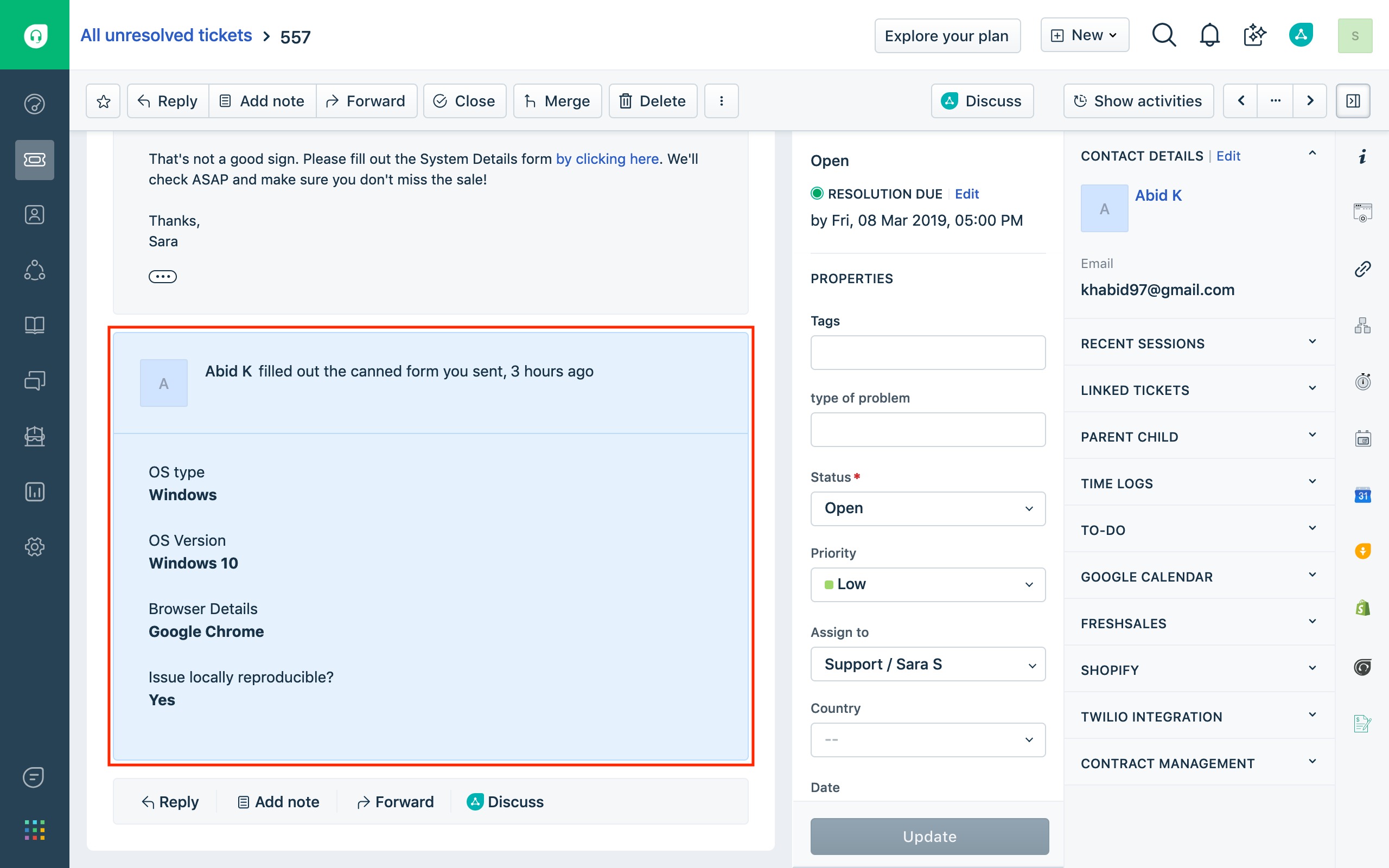The image size is (1389, 868).
Task: Click the Shopify bag icon in right rail
Action: pos(1362,608)
